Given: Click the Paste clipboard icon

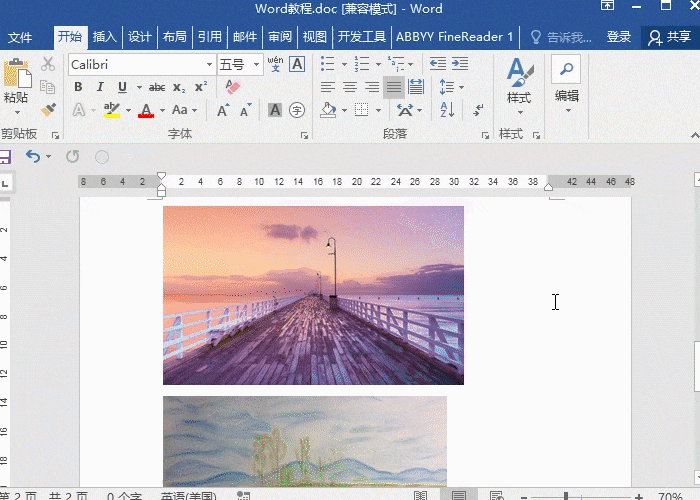Looking at the screenshot, I should tap(17, 73).
